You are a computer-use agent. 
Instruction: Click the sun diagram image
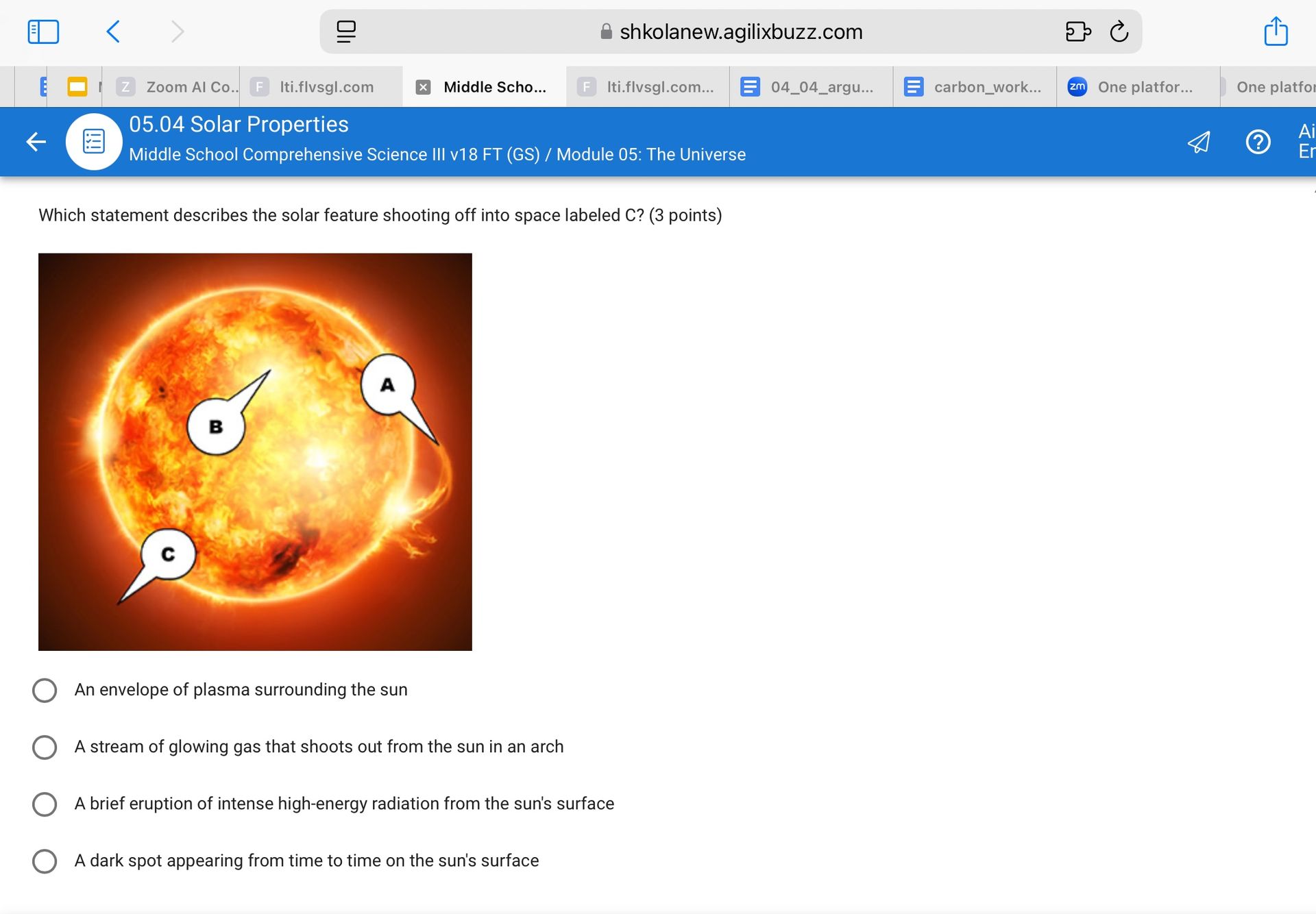(x=255, y=452)
